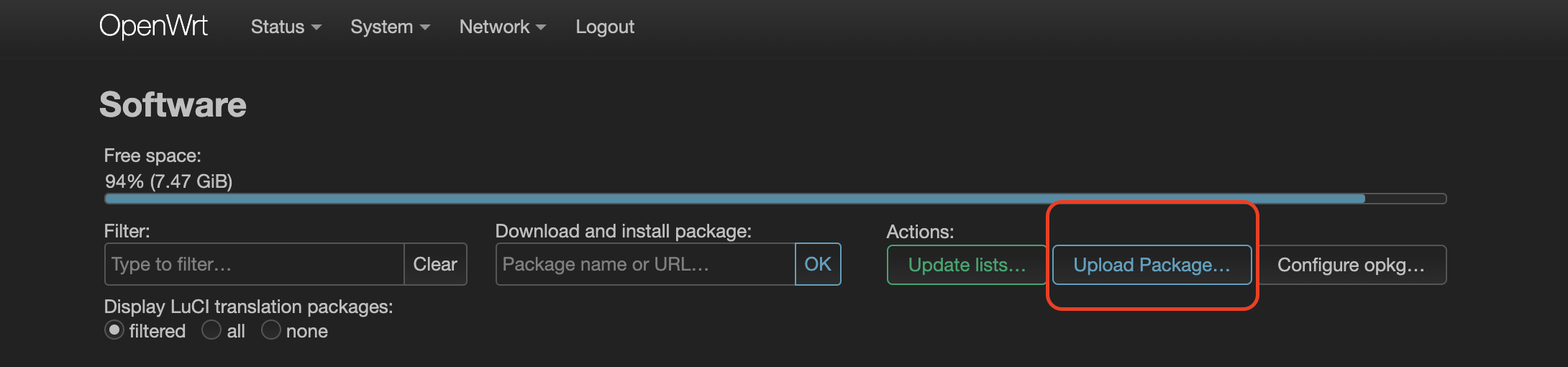This screenshot has height=367, width=1568.
Task: Select the none translation packages radio
Action: [x=270, y=330]
